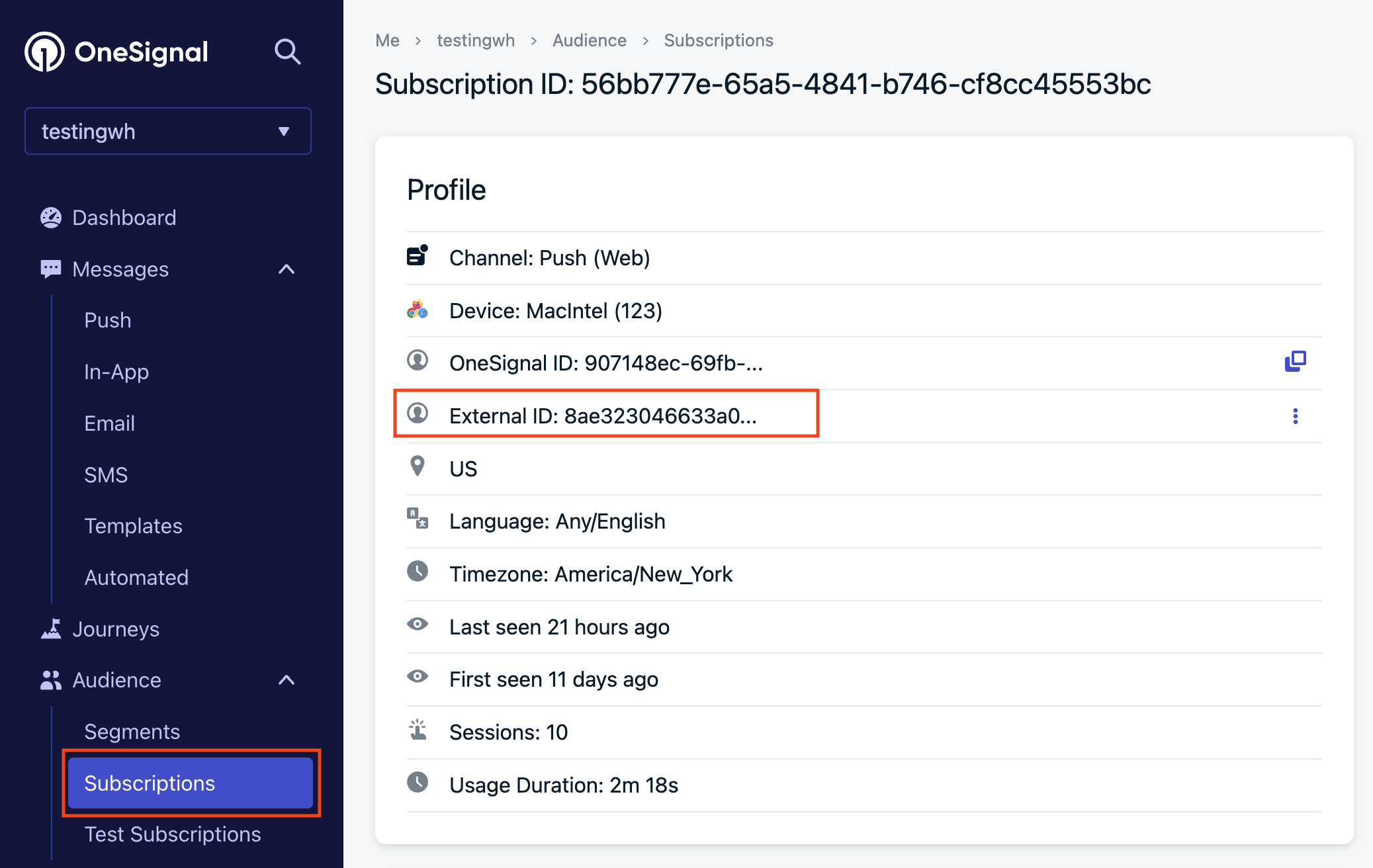This screenshot has height=868, width=1373.
Task: Select Subscriptions in the Audience menu
Action: tap(191, 783)
